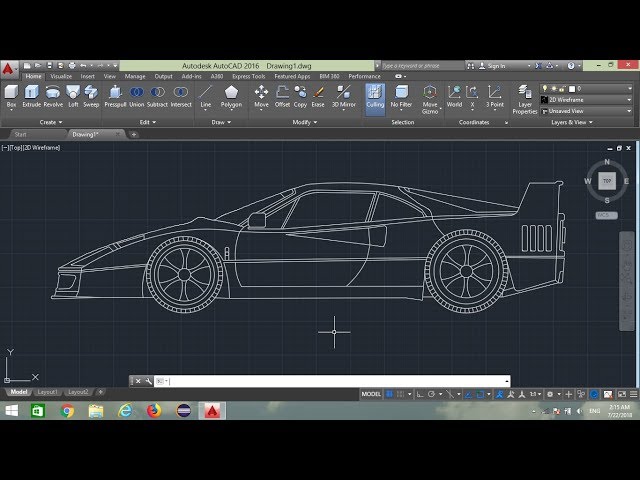This screenshot has height=480, width=640.
Task: Click the keyword search box
Action: 423,65
